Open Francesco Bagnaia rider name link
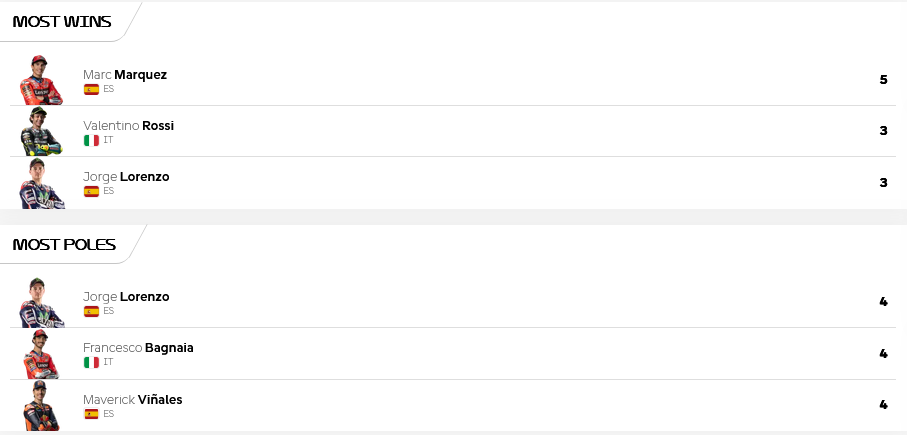Viewport: 908px width, 435px height. click(138, 348)
